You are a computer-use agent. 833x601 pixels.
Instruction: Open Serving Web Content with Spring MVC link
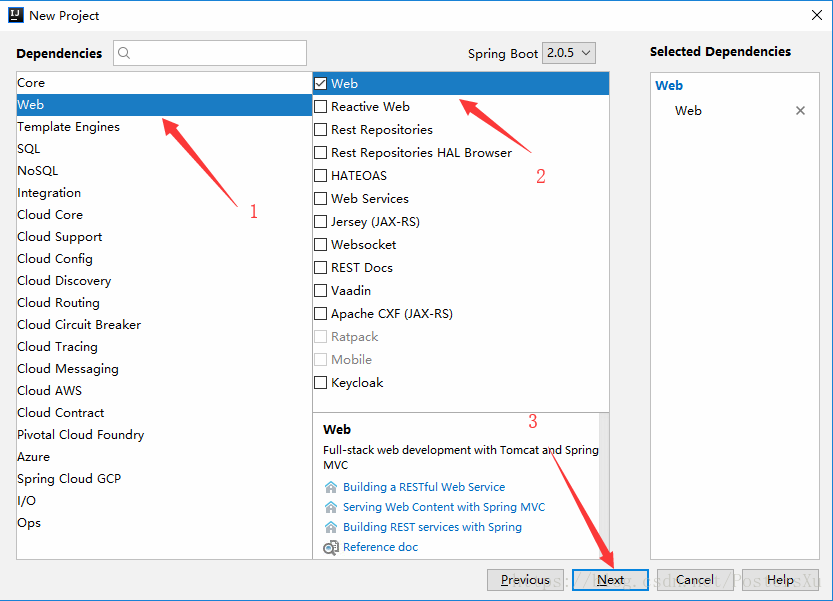pyautogui.click(x=444, y=507)
